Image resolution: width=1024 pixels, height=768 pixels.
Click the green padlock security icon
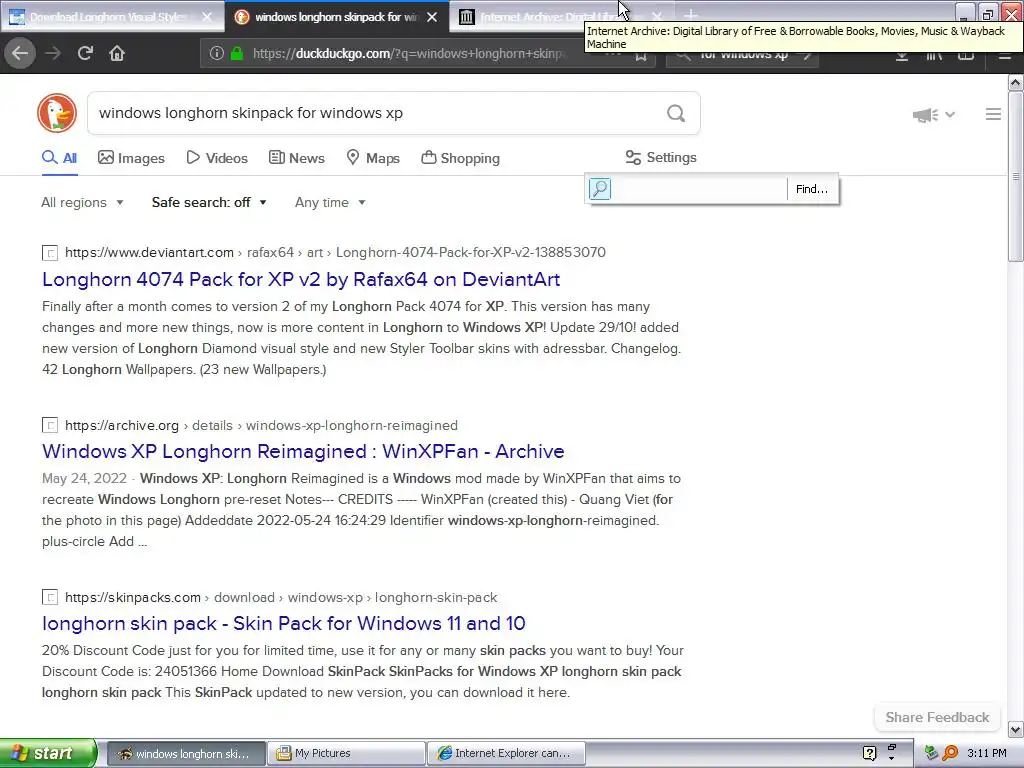[237, 54]
